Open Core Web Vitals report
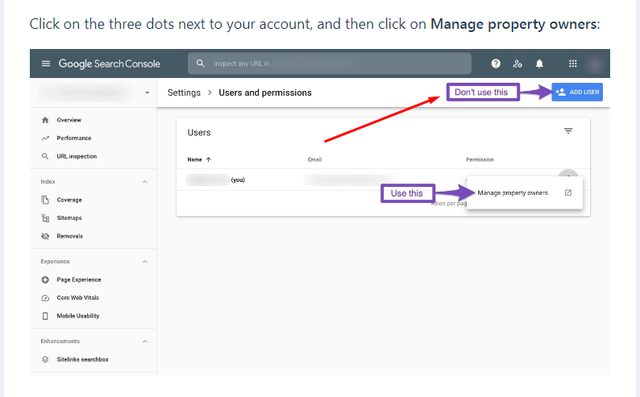Image resolution: width=640 pixels, height=397 pixels. (x=78, y=298)
